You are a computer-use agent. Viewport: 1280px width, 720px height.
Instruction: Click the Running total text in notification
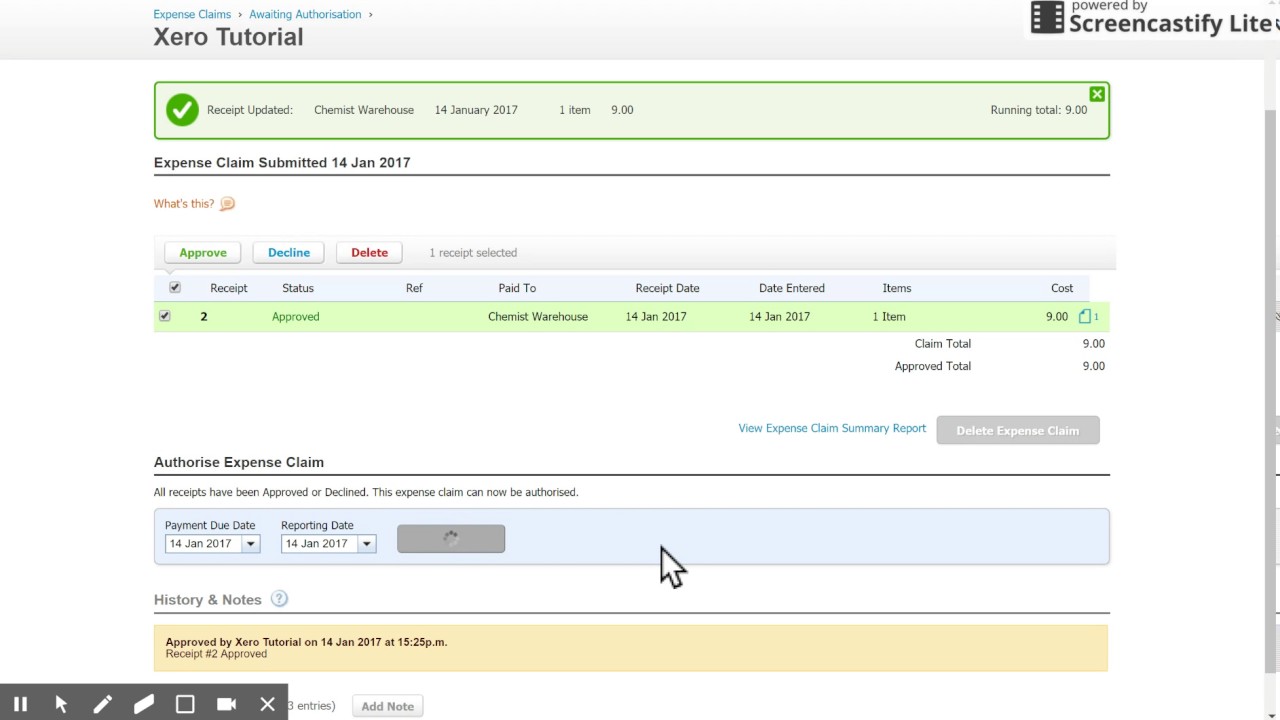click(1039, 110)
